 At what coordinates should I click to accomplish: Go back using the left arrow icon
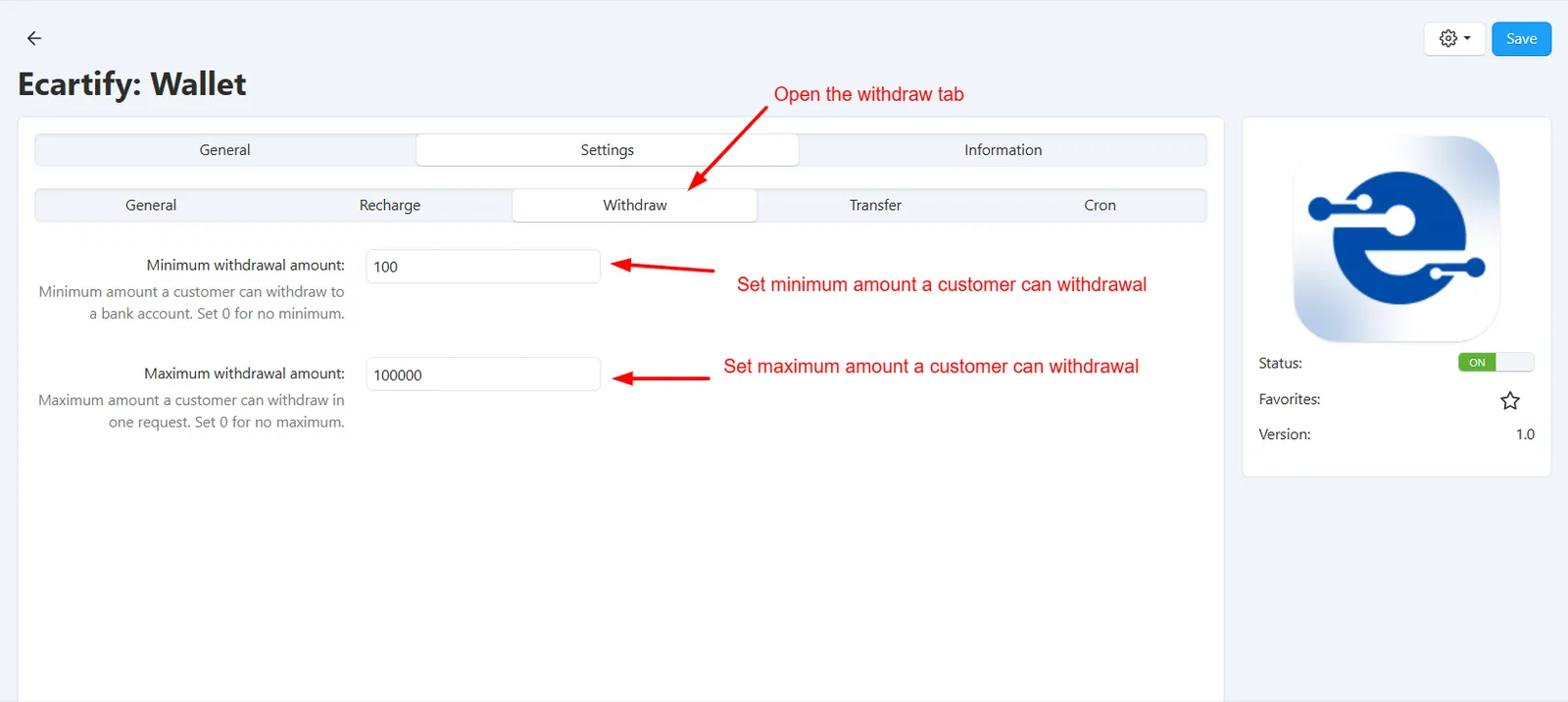(34, 38)
